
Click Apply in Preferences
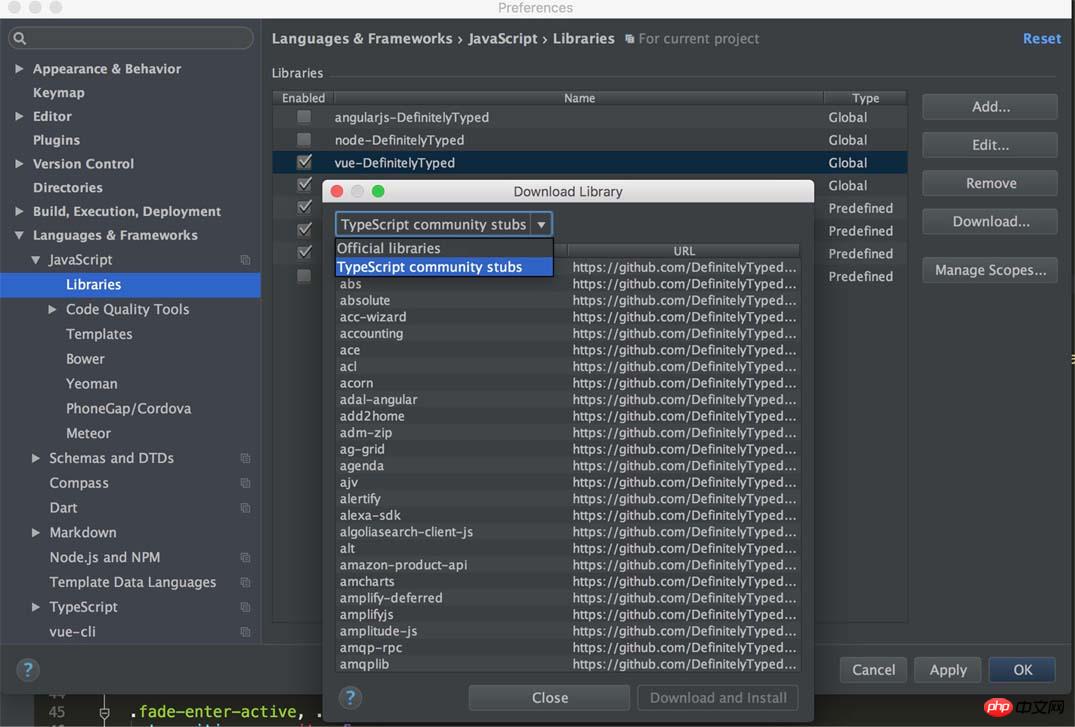948,670
